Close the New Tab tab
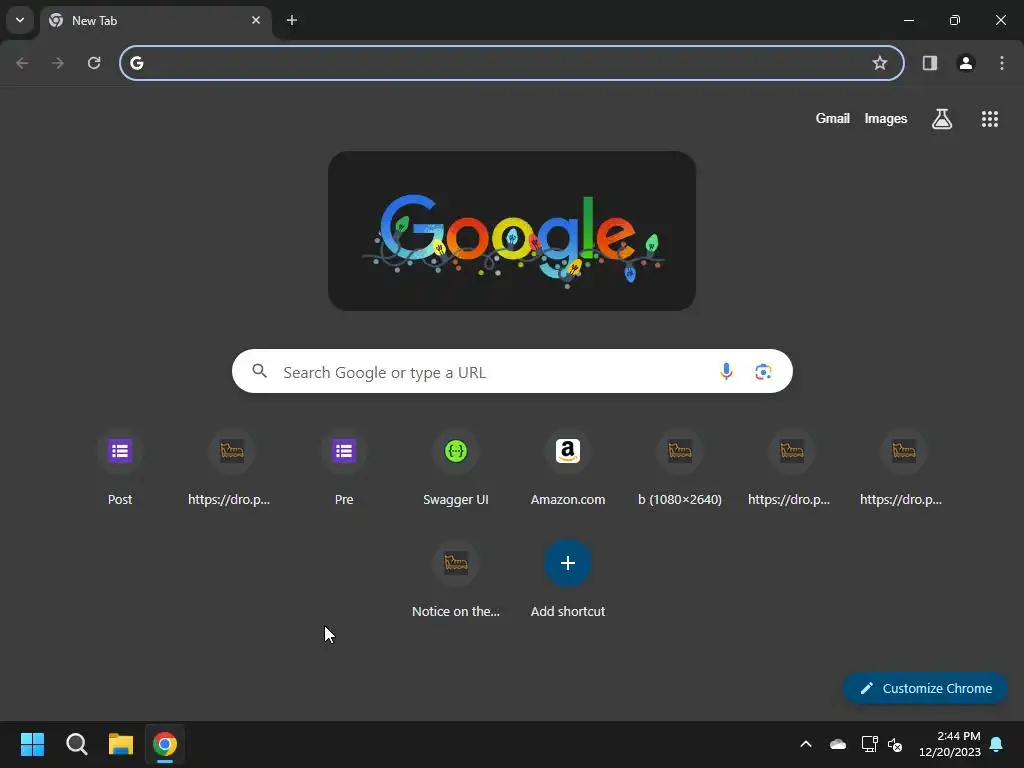This screenshot has height=768, width=1024. click(x=256, y=20)
